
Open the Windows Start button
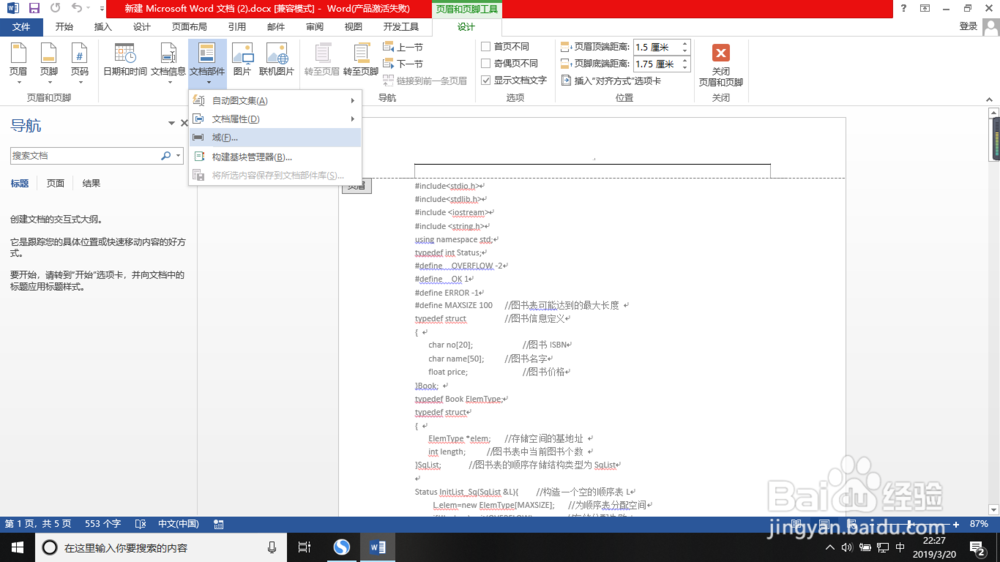point(17,547)
